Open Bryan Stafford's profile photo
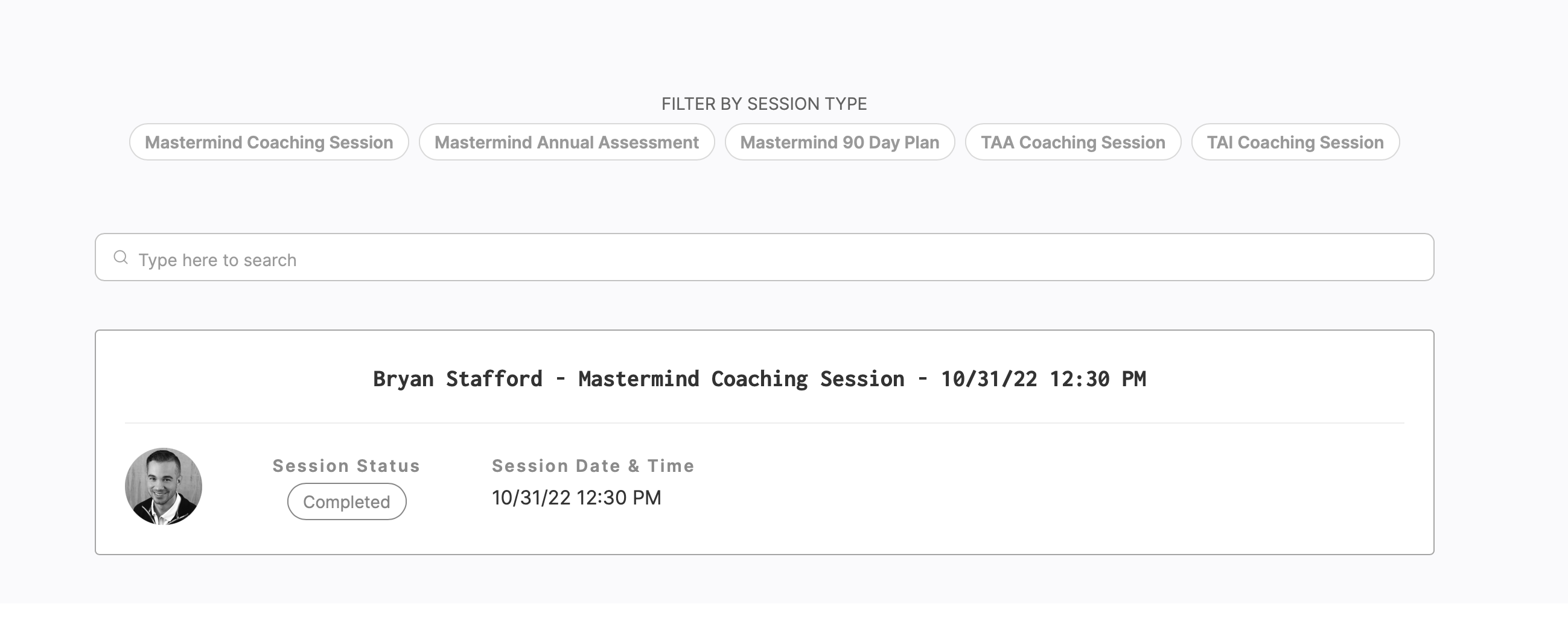 (163, 486)
